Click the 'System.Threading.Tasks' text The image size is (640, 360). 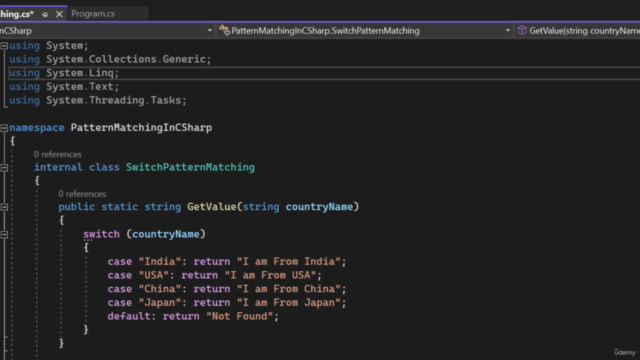coord(113,100)
